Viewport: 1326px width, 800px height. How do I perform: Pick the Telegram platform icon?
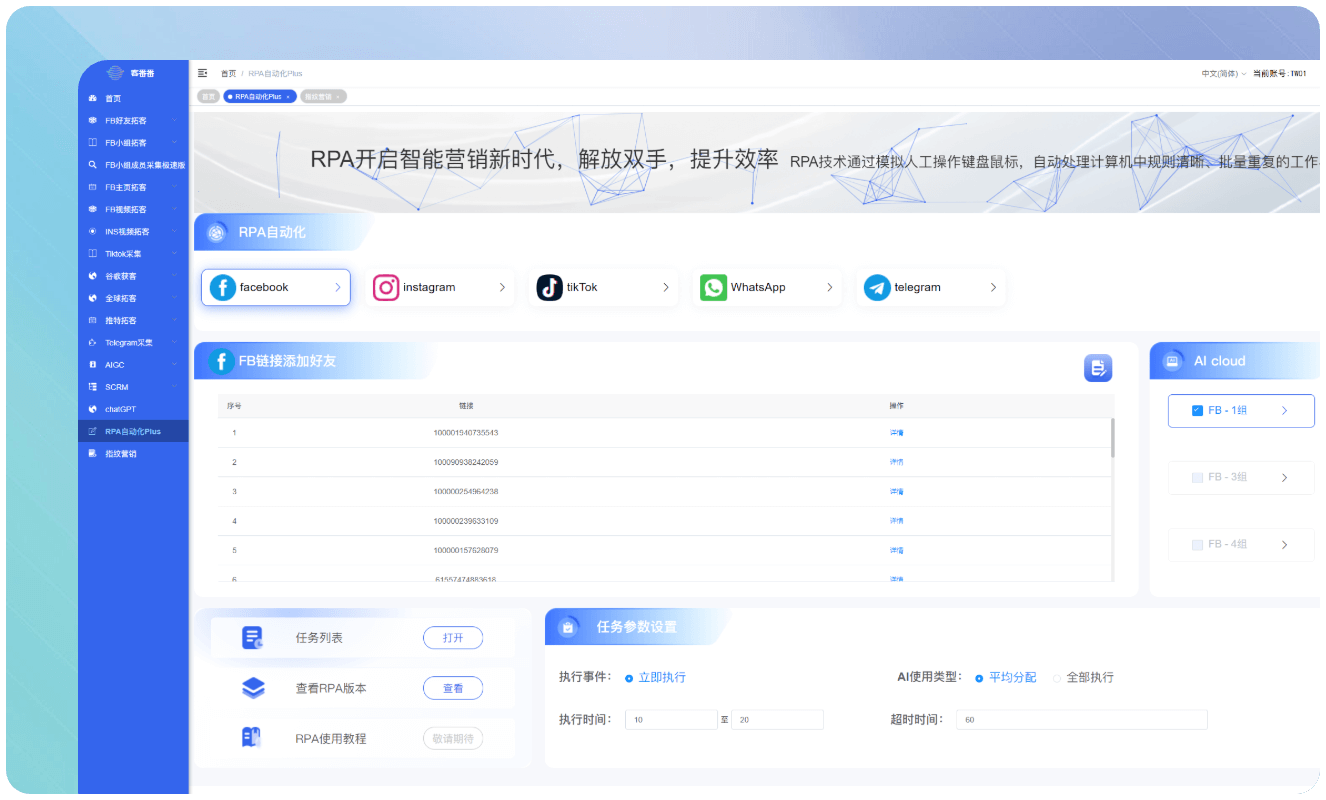(x=877, y=287)
